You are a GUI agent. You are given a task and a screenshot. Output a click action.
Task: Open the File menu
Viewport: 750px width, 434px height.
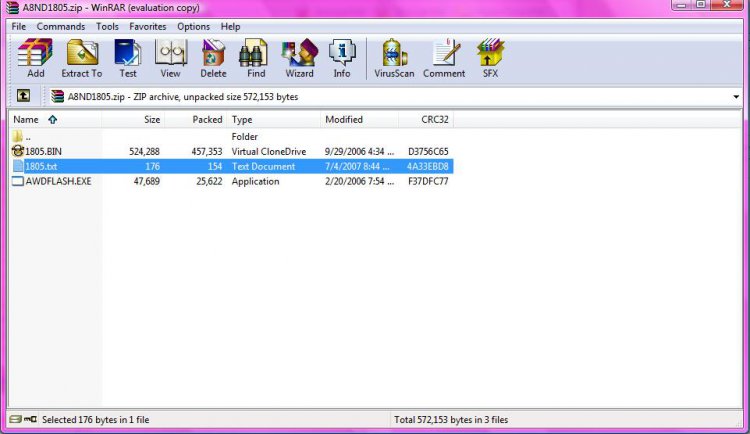[x=19, y=26]
